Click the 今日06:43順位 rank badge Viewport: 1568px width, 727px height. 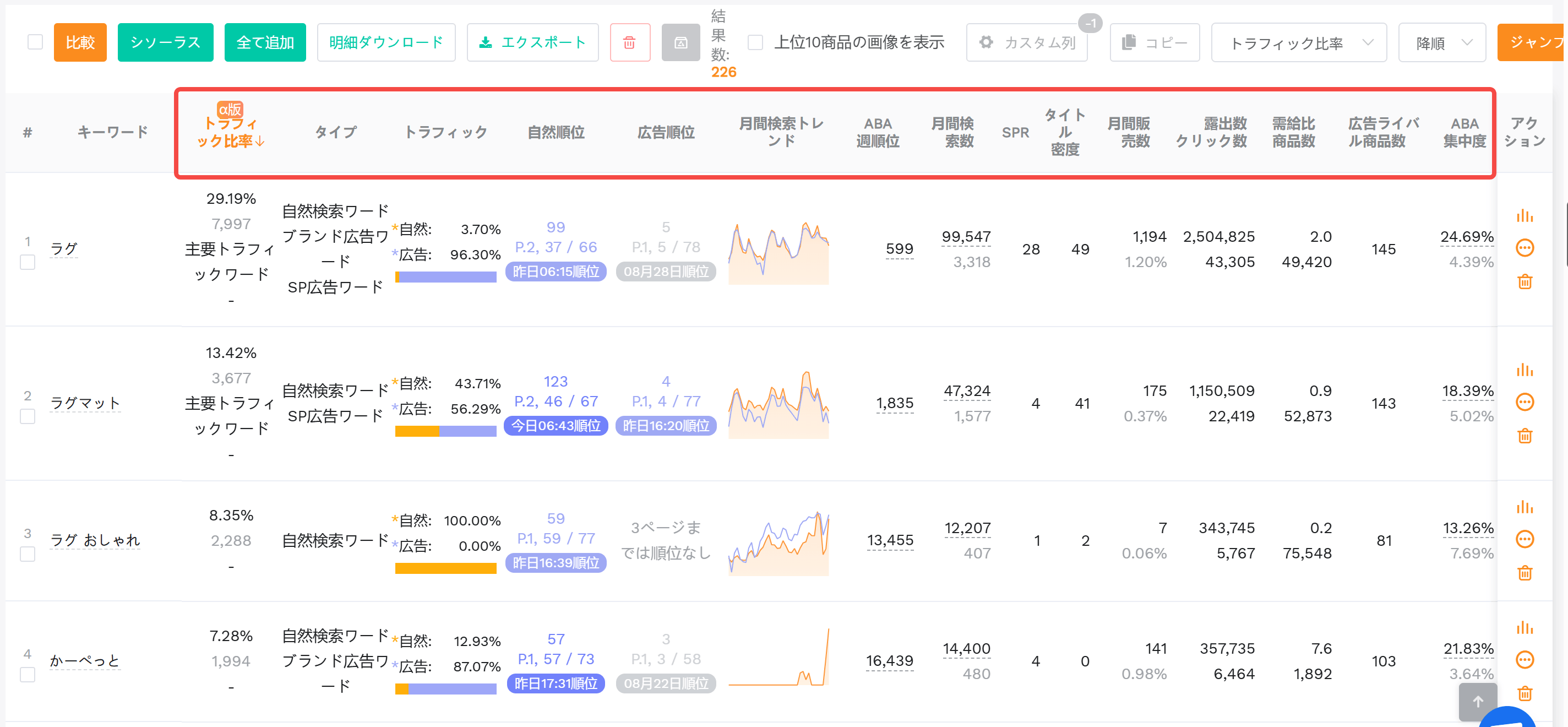pyautogui.click(x=555, y=426)
